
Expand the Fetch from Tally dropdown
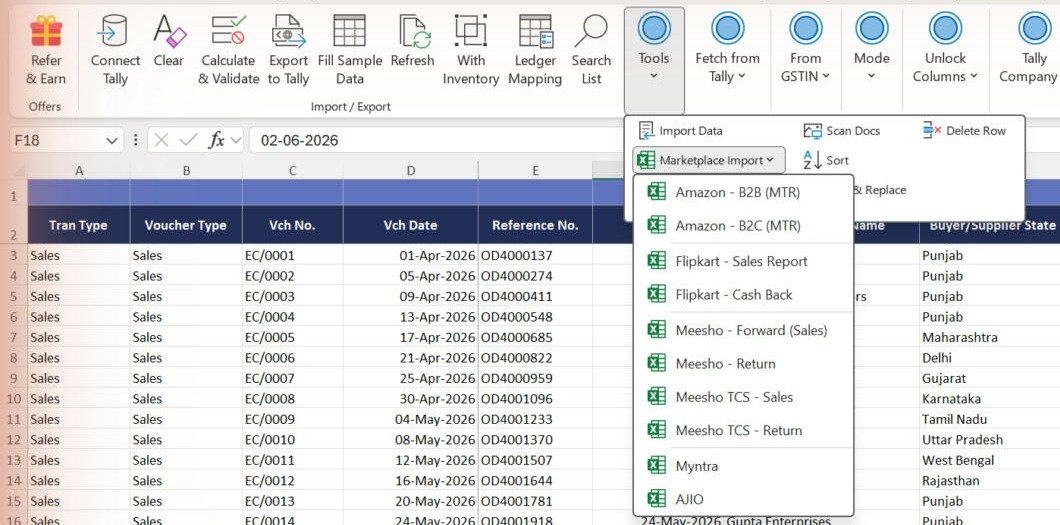(x=727, y=49)
